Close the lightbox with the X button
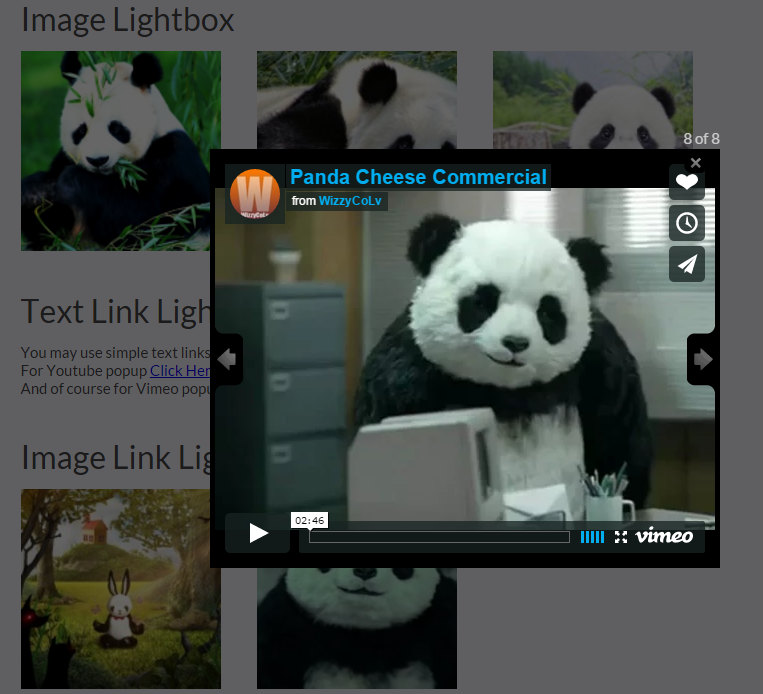Screen dimensions: 763x694 pyautogui.click(x=696, y=163)
